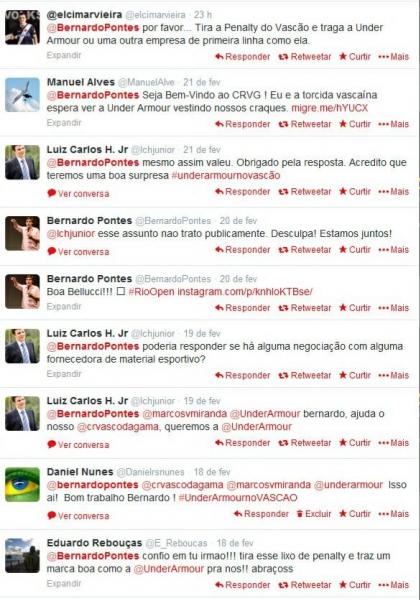Open Mais menu on Eduardo Rebouças' tweet
The height and width of the screenshot is (600, 420).
[394, 585]
